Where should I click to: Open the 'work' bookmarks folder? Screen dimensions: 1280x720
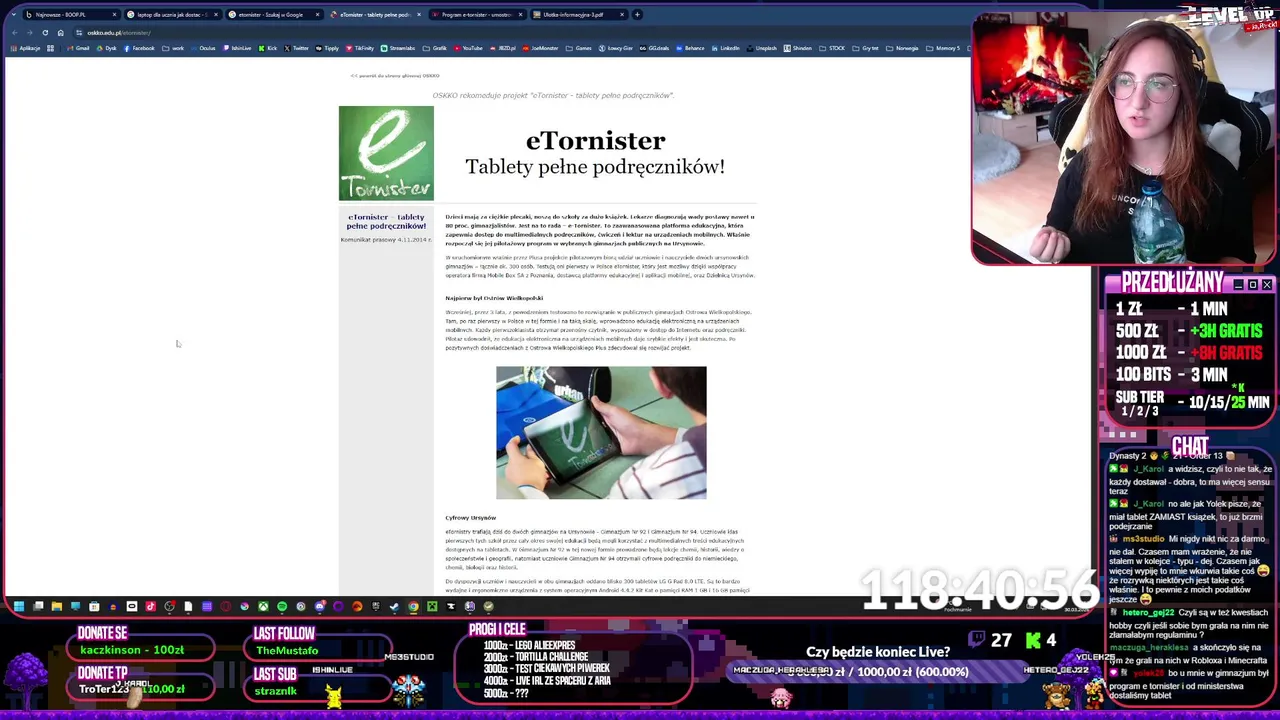coord(172,48)
